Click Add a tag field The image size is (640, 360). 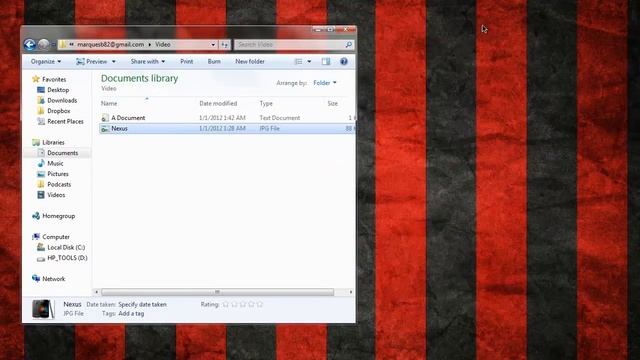click(131, 314)
